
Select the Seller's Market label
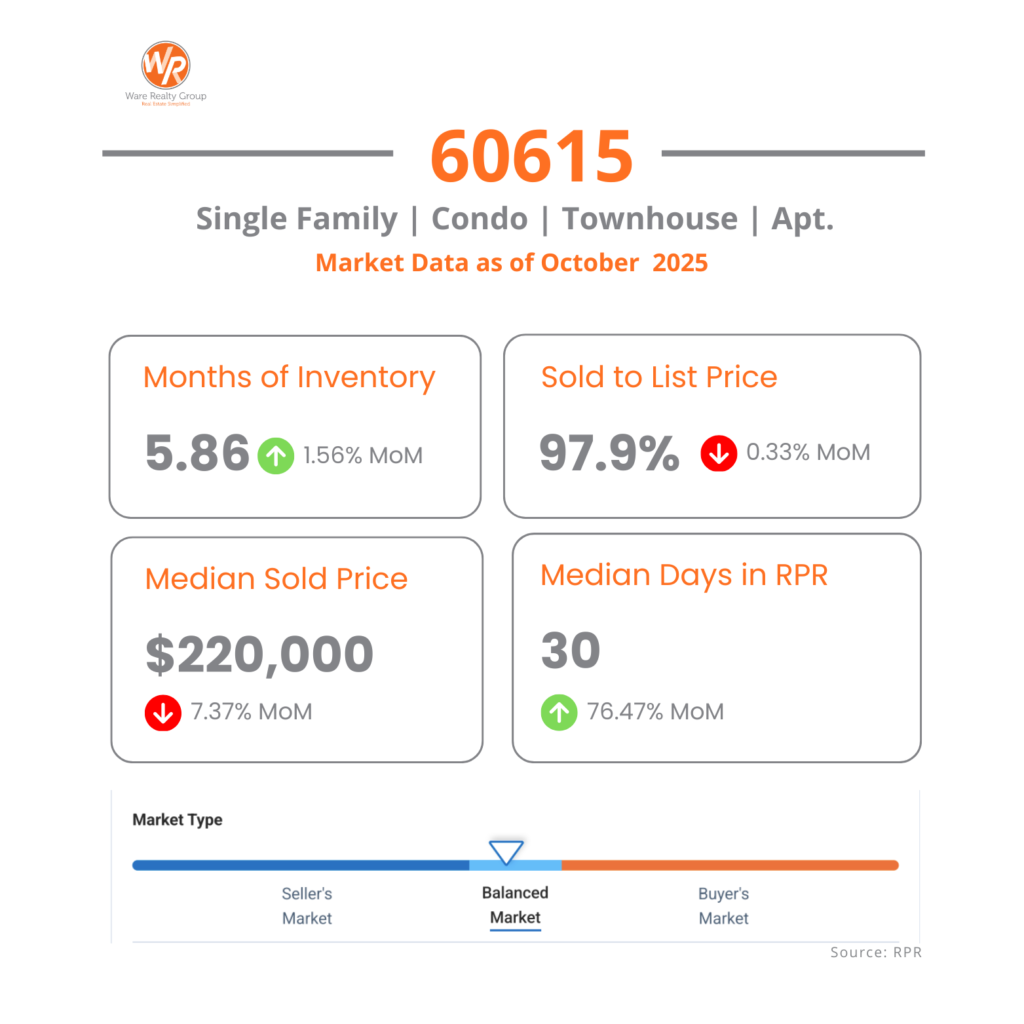click(x=306, y=905)
